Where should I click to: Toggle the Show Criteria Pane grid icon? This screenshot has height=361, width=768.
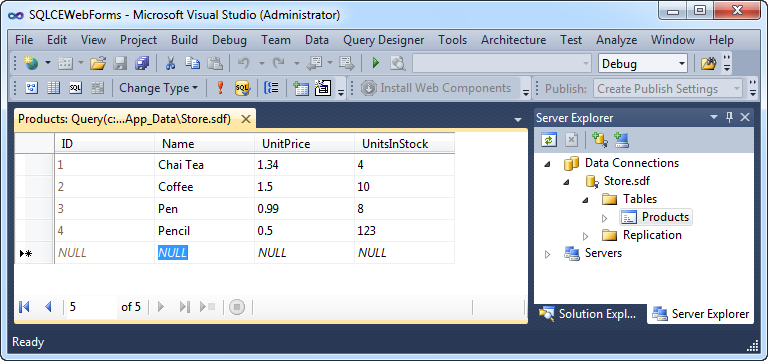[53, 88]
